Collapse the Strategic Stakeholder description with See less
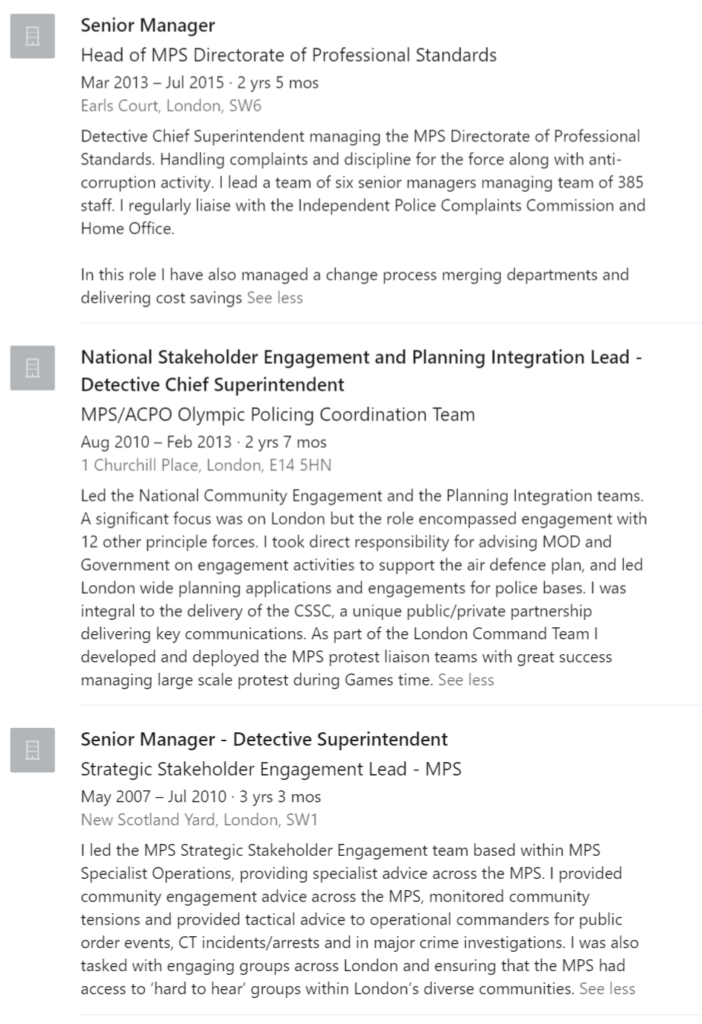Screen dimensions: 702x1024 (607, 989)
